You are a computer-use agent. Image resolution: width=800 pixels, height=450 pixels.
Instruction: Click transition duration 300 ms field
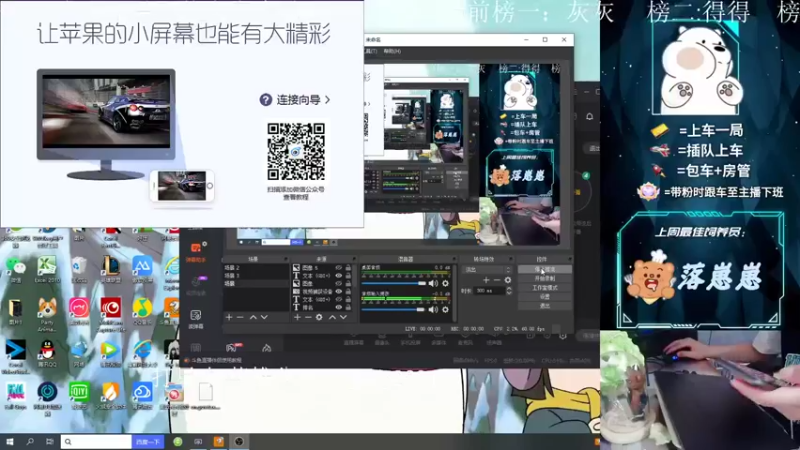(489, 290)
